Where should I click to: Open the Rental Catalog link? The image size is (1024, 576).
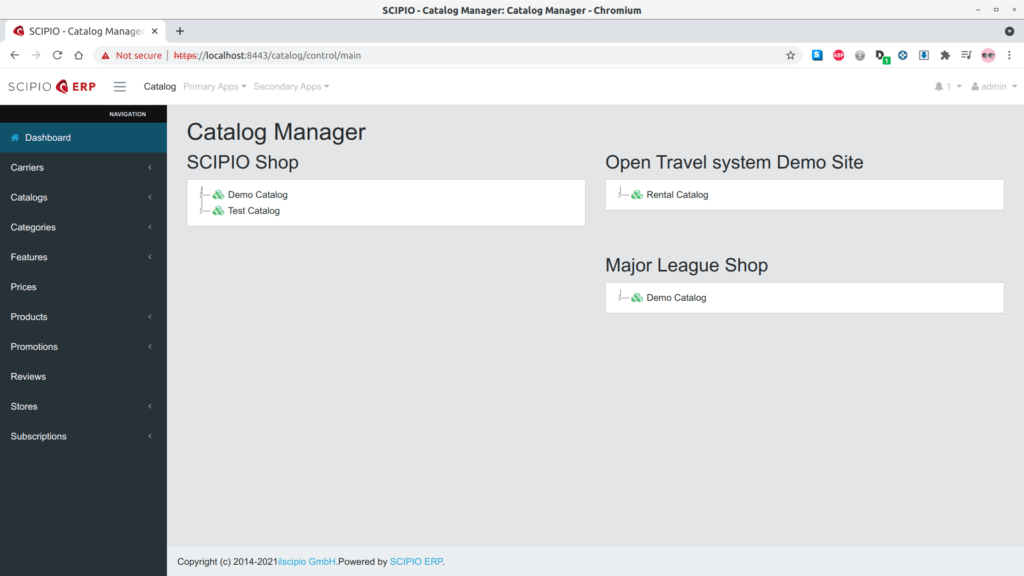click(x=677, y=195)
